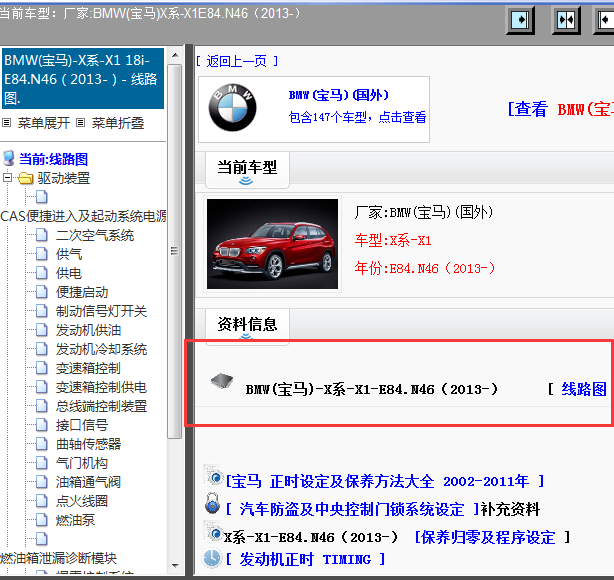Click the document icon beside 燃油泵

42,520
